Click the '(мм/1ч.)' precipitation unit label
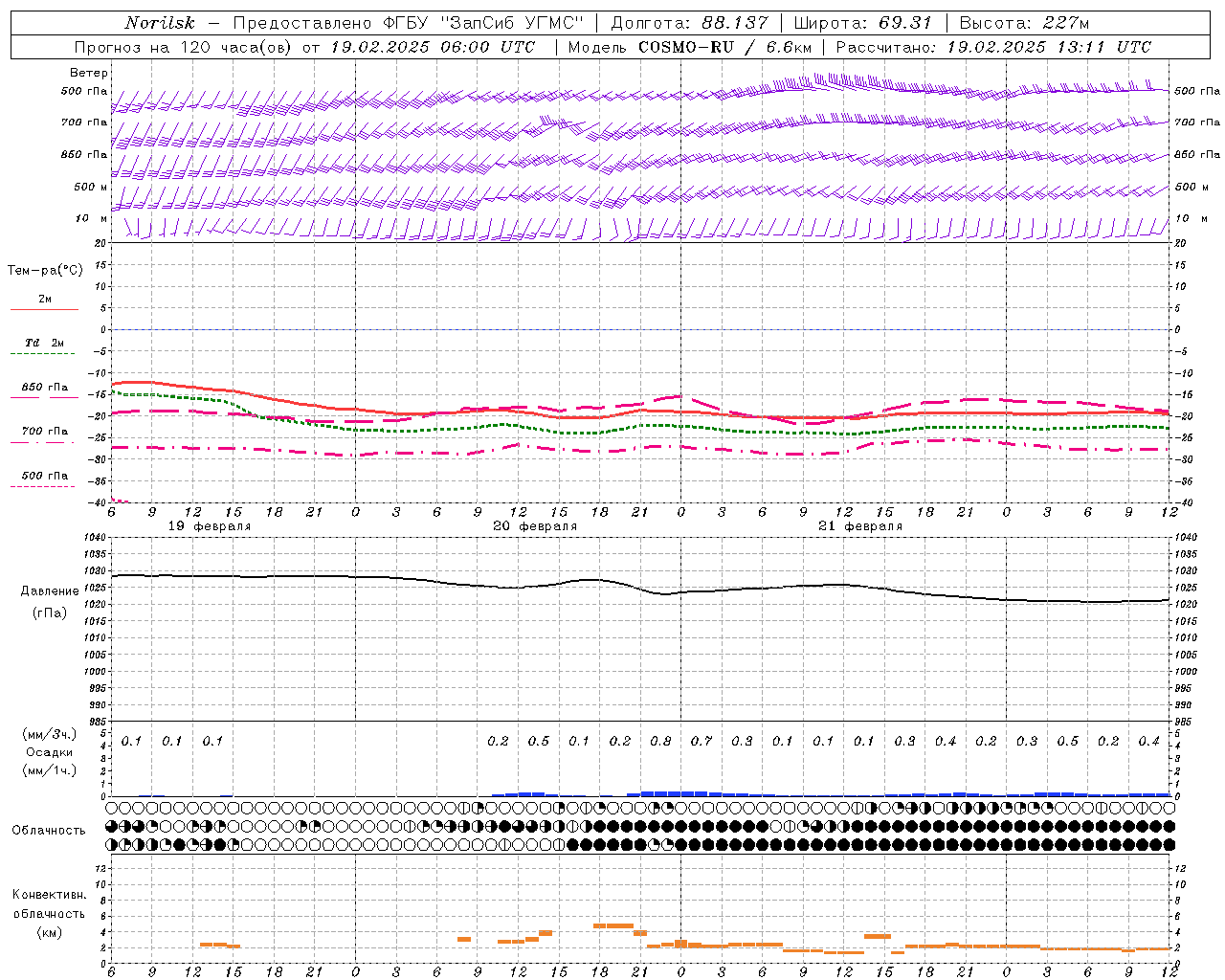The height and width of the screenshot is (980, 1225). (x=50, y=770)
